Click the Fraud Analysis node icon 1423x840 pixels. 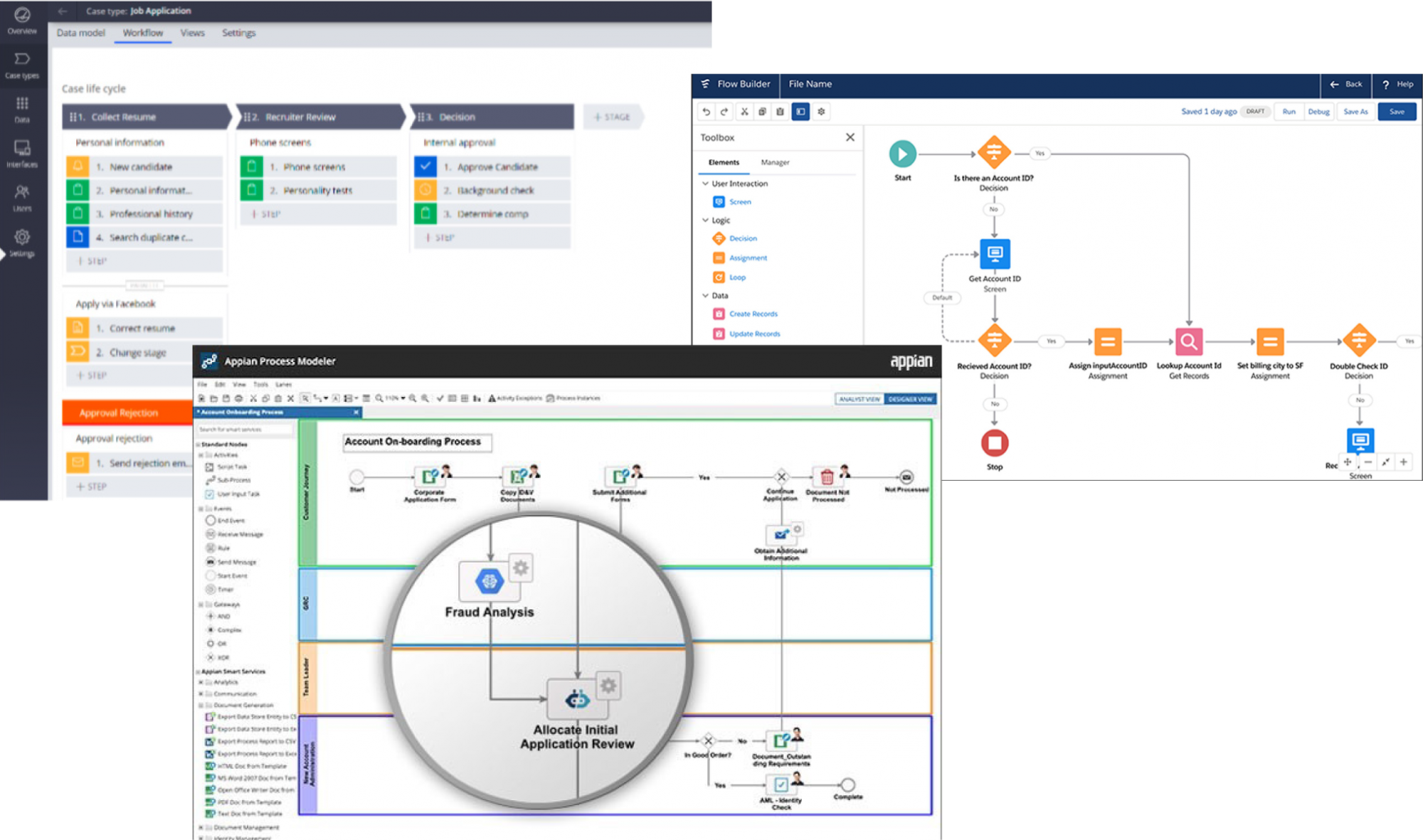[490, 582]
